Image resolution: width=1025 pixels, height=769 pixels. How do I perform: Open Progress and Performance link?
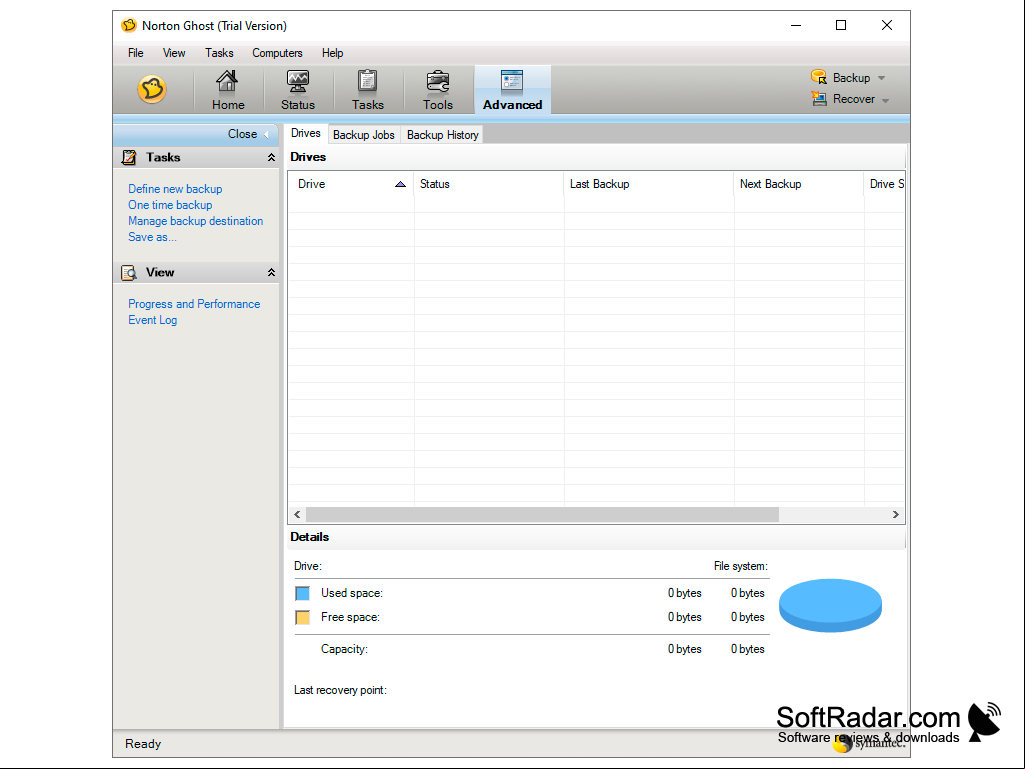click(x=194, y=304)
